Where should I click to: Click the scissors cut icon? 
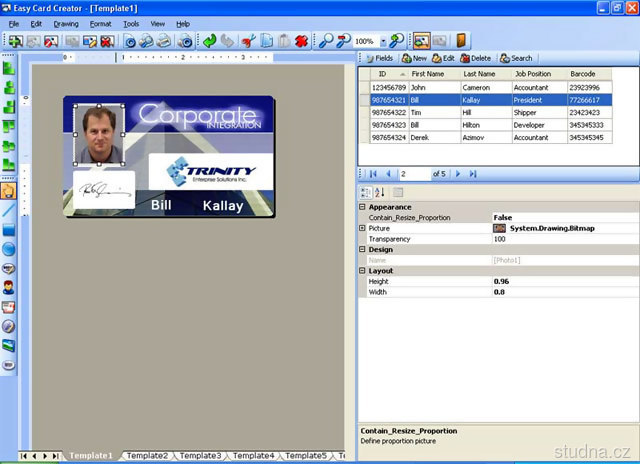tap(248, 41)
